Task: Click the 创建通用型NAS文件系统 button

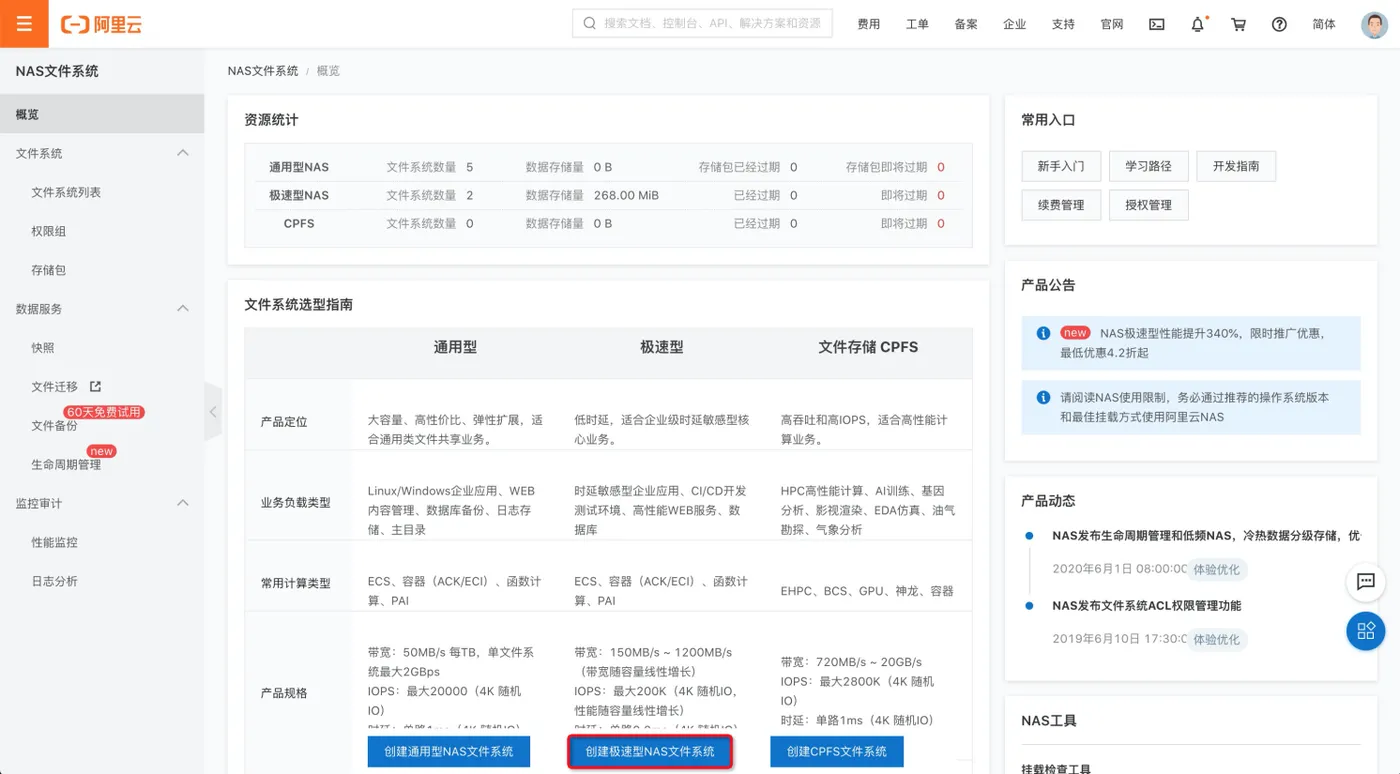Action: point(449,752)
